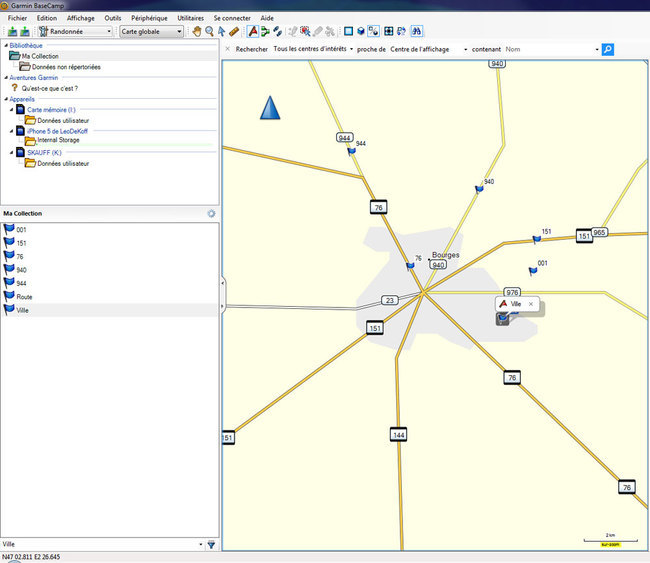Viewport: 650px width, 563px height.
Task: Select the New Track footprints tool
Action: pos(277,31)
